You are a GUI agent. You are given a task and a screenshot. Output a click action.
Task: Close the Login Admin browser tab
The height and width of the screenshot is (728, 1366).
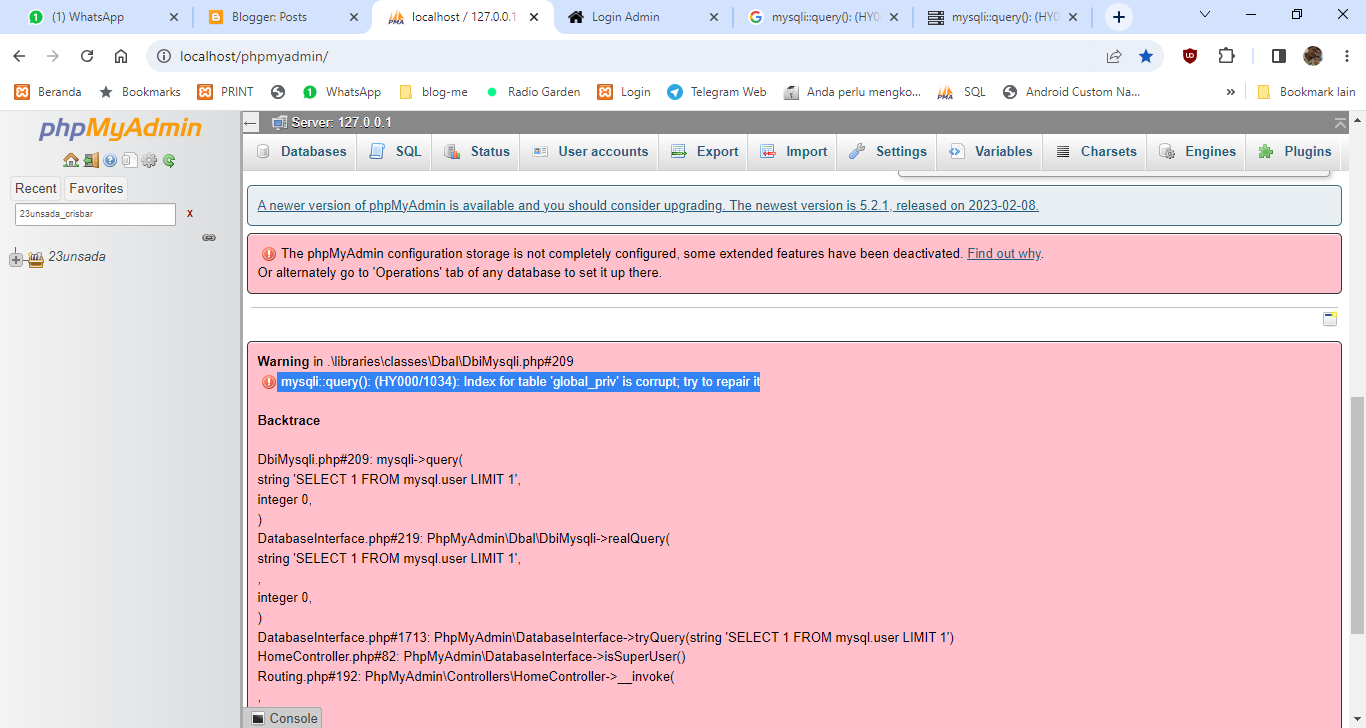(713, 17)
